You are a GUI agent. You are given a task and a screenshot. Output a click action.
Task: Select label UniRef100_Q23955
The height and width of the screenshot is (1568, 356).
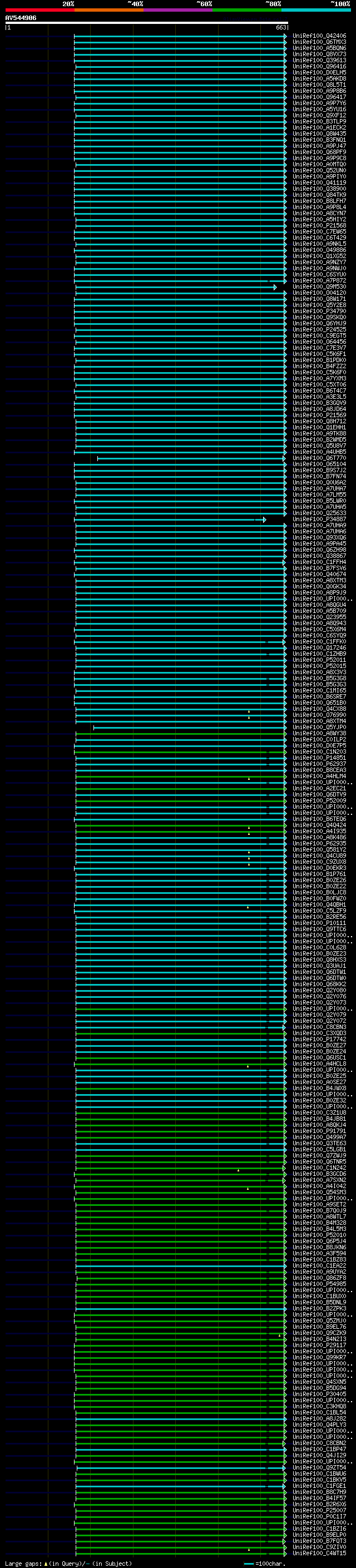(319, 617)
